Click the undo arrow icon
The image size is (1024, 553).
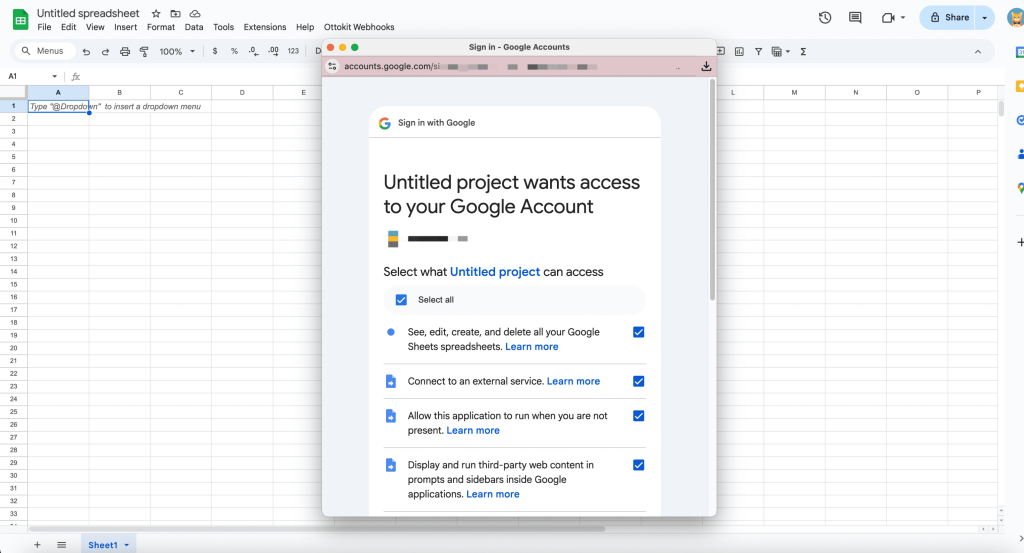click(x=86, y=51)
